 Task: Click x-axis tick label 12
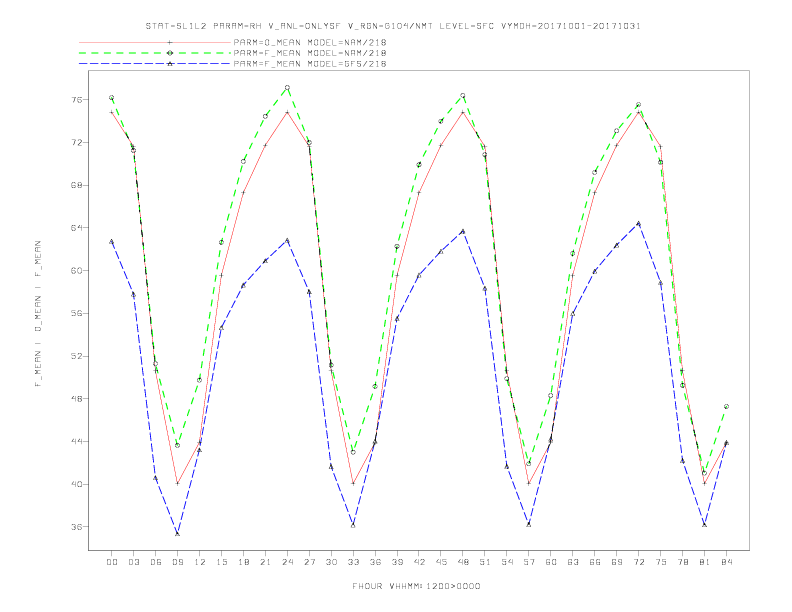tap(200, 562)
